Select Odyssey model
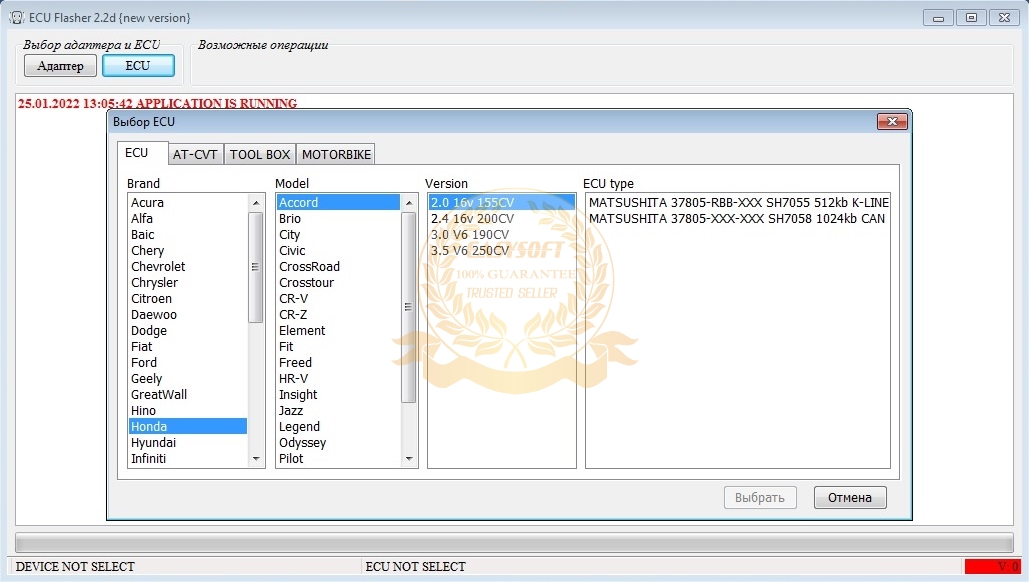 coord(338,442)
